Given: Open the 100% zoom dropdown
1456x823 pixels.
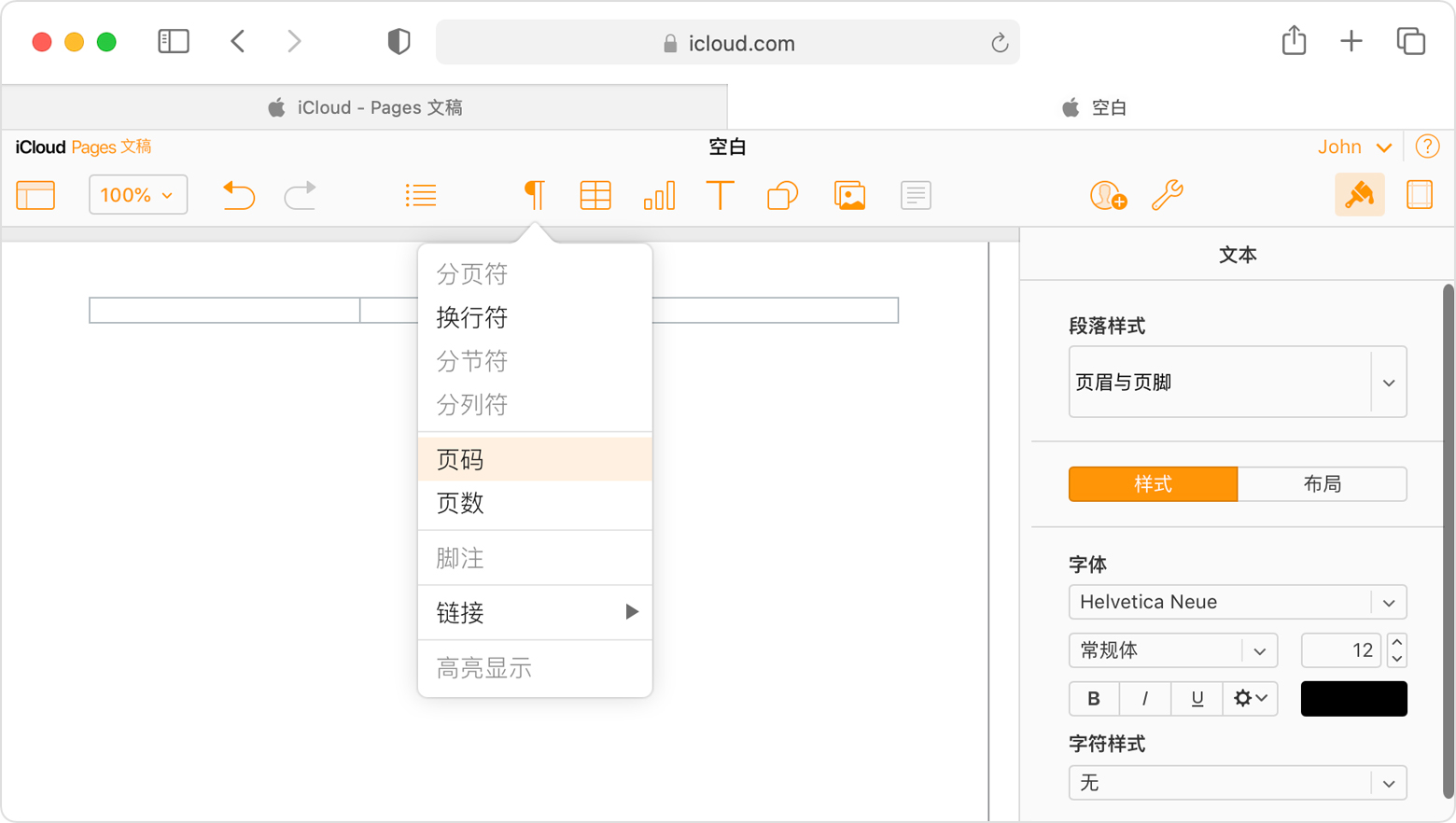Looking at the screenshot, I should [x=138, y=195].
